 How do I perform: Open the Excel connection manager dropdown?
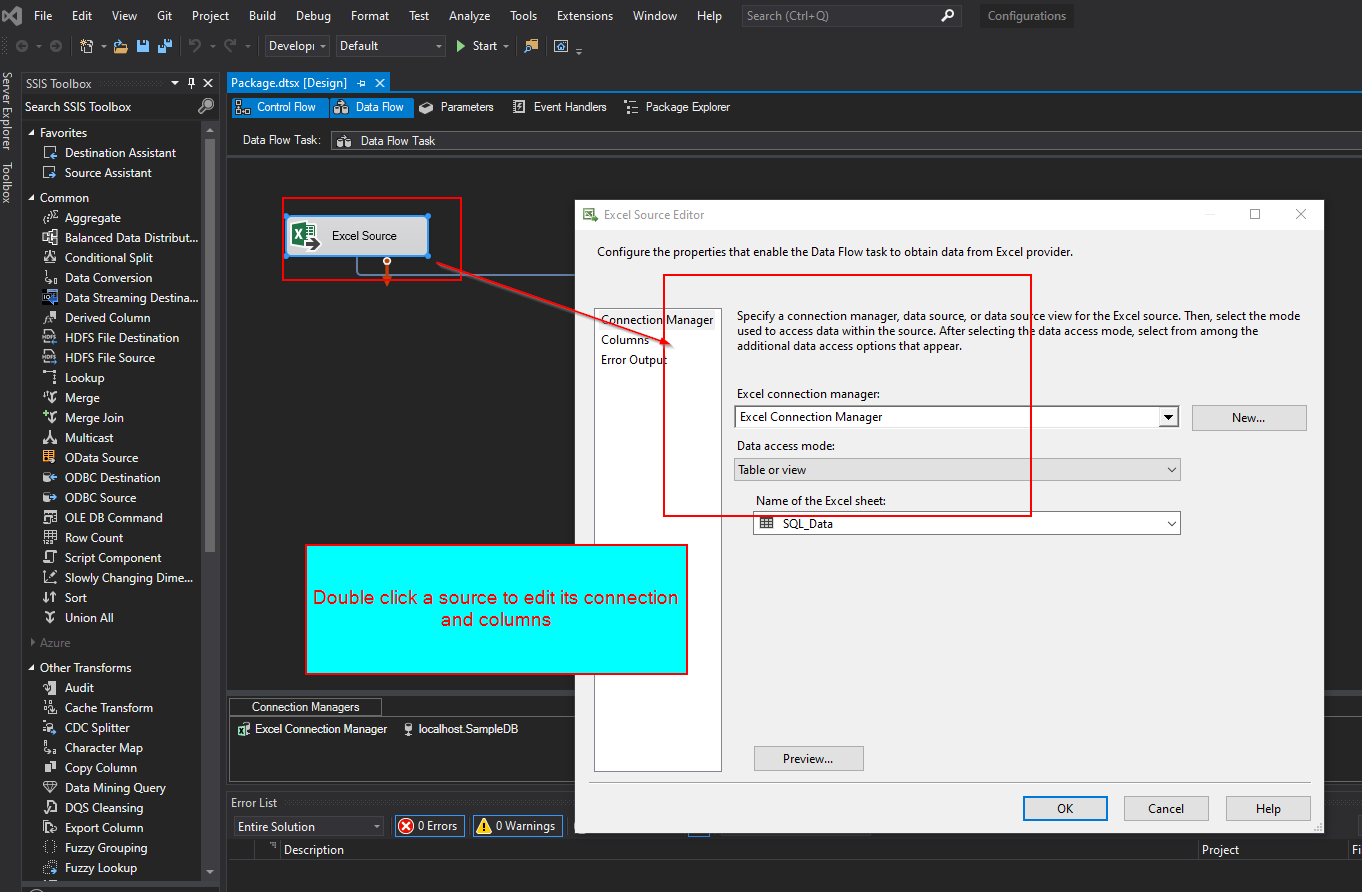1168,417
